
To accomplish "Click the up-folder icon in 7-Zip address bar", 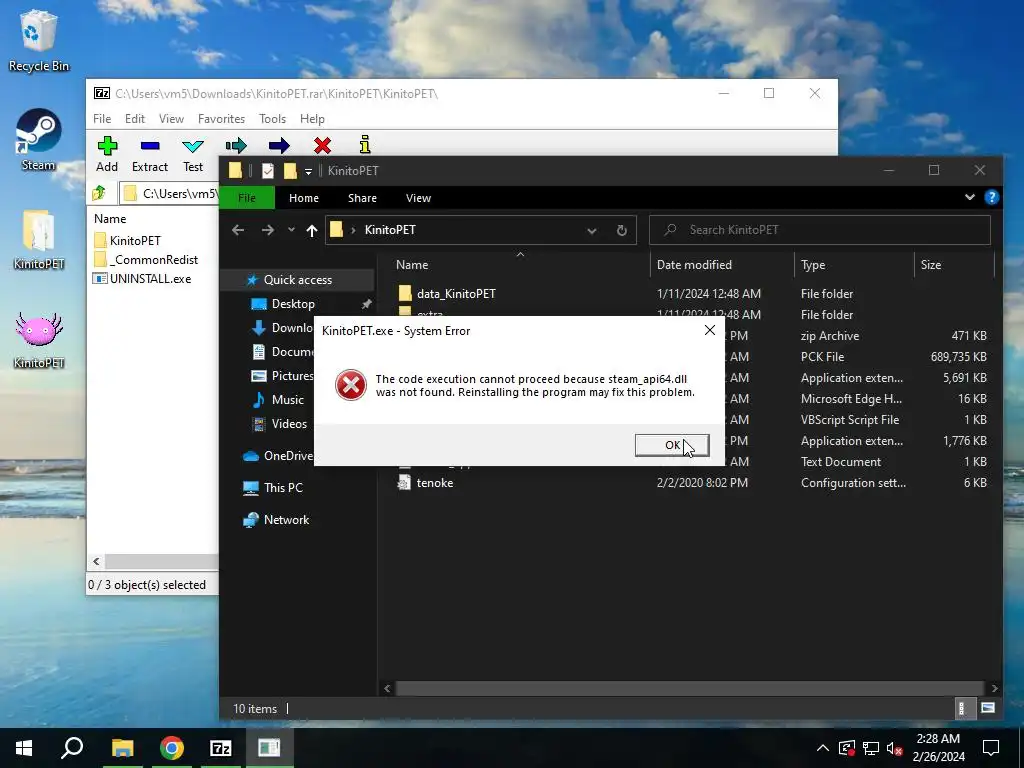I will [x=99, y=193].
